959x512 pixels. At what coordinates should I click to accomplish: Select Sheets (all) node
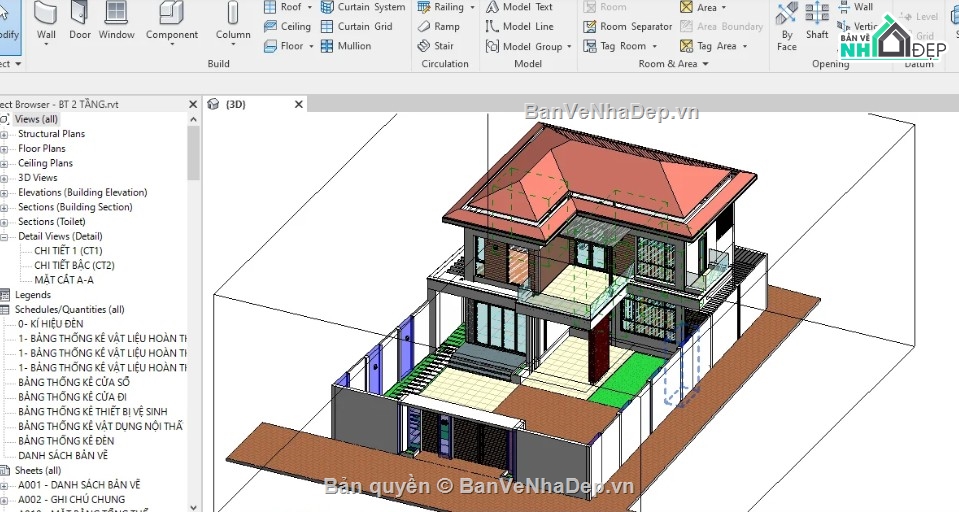tap(38, 470)
